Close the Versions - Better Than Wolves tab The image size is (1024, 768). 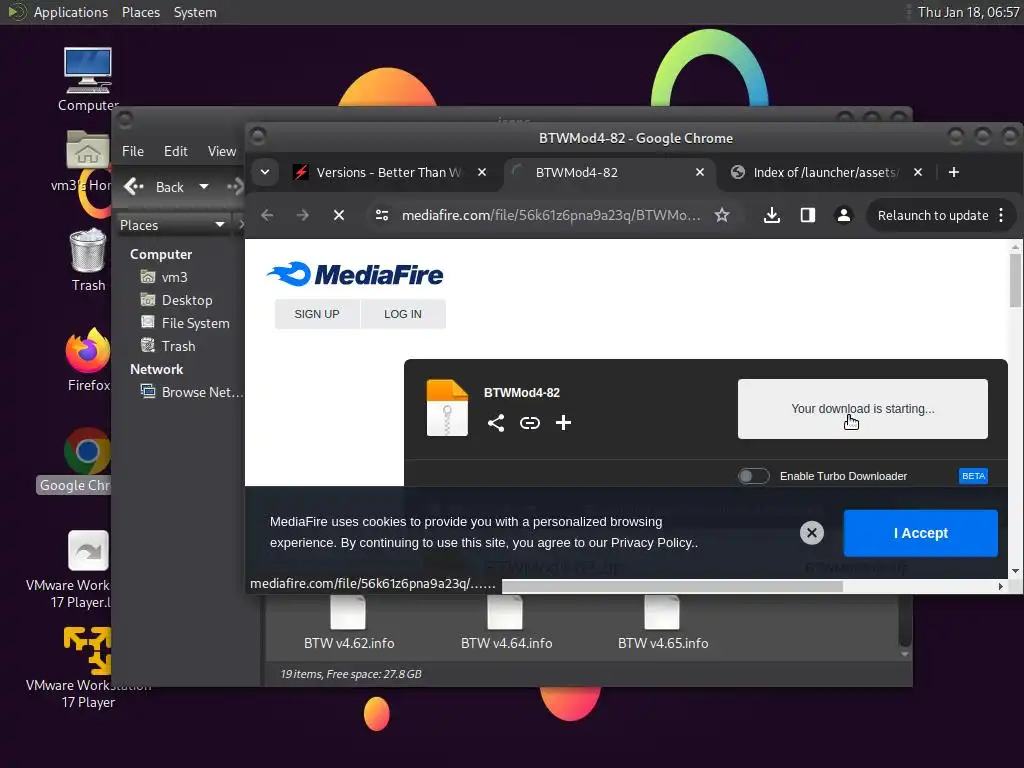point(482,172)
